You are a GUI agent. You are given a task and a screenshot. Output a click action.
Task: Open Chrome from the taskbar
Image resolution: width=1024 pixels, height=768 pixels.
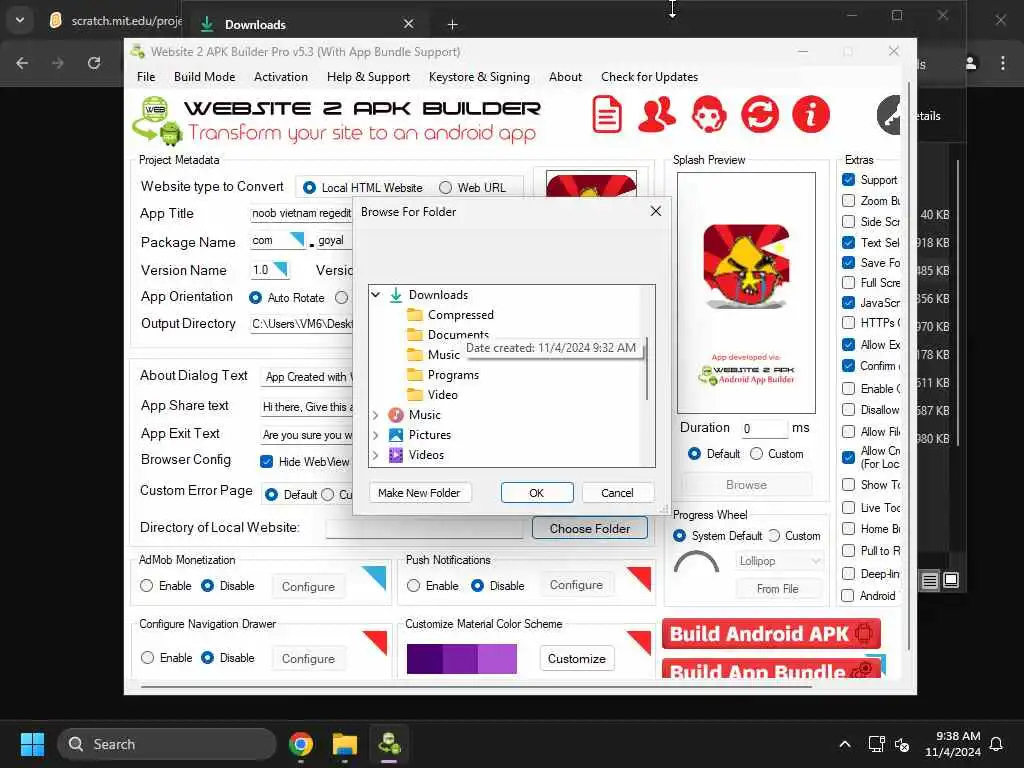pyautogui.click(x=301, y=744)
